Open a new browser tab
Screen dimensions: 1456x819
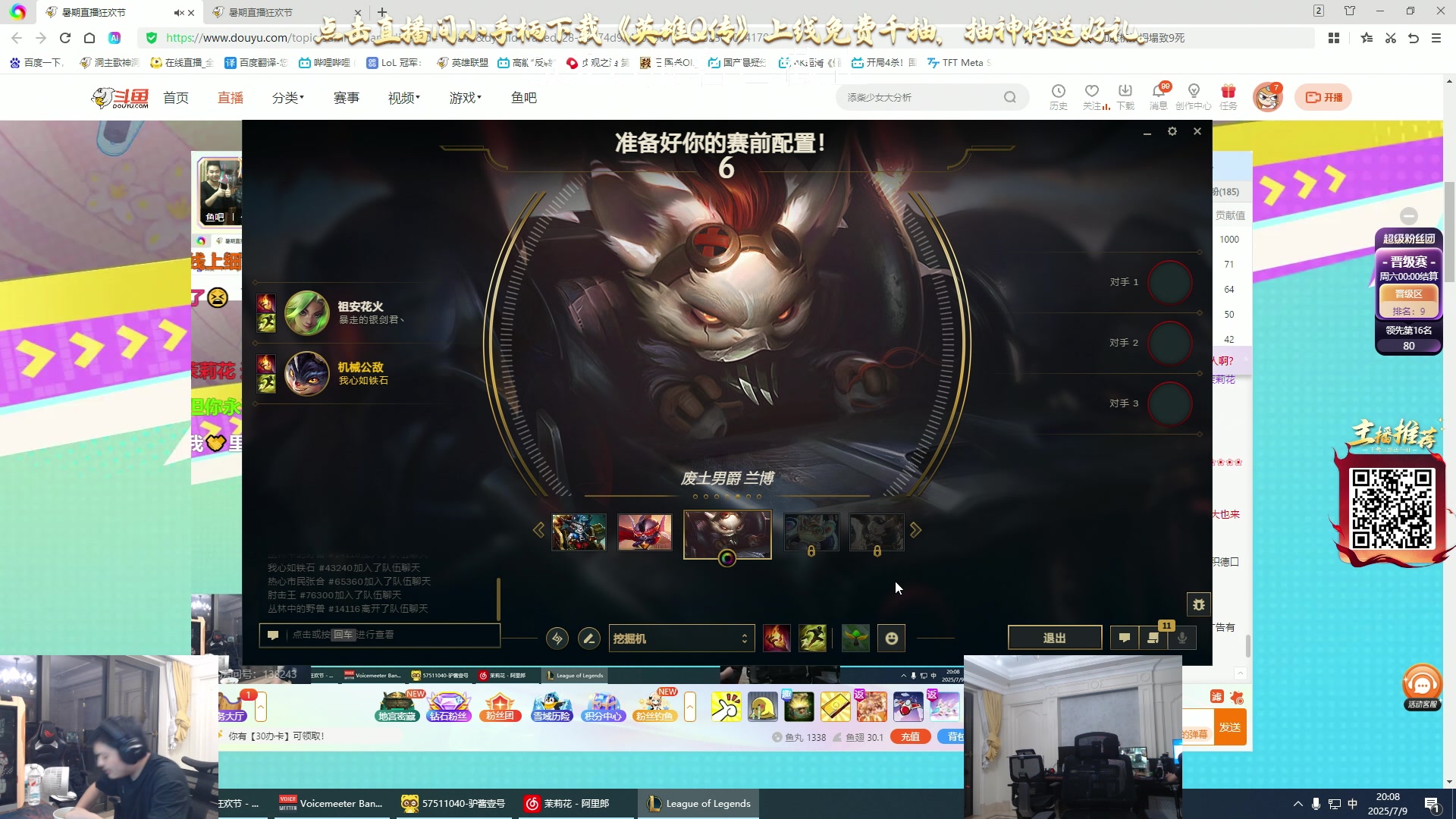tap(382, 12)
